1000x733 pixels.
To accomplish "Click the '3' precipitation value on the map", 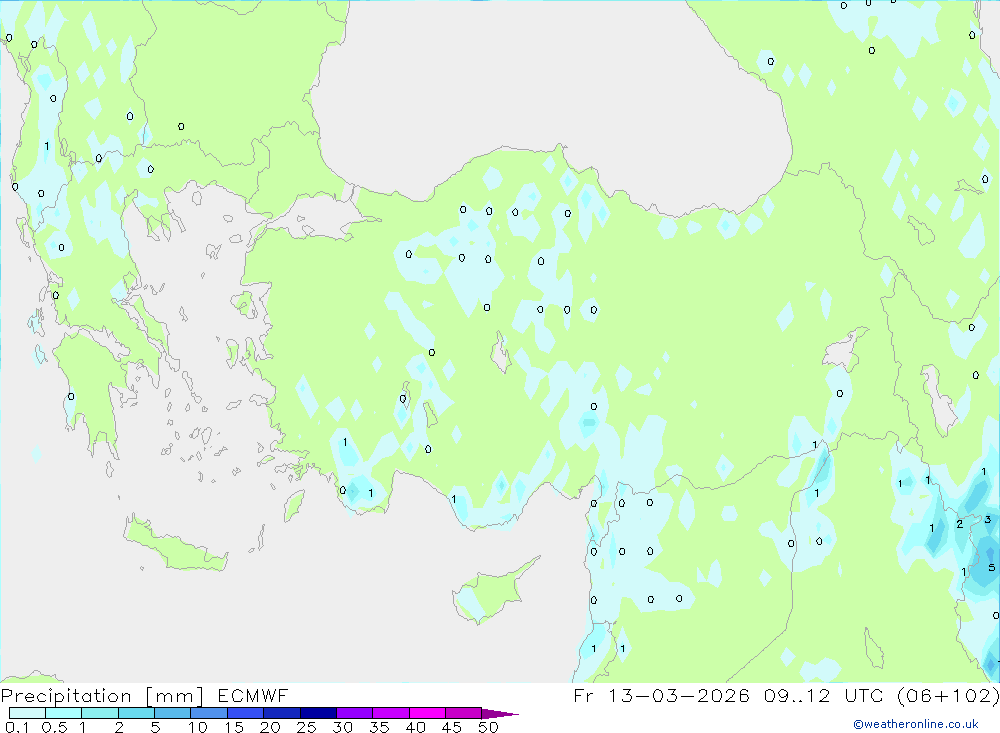I will [988, 519].
